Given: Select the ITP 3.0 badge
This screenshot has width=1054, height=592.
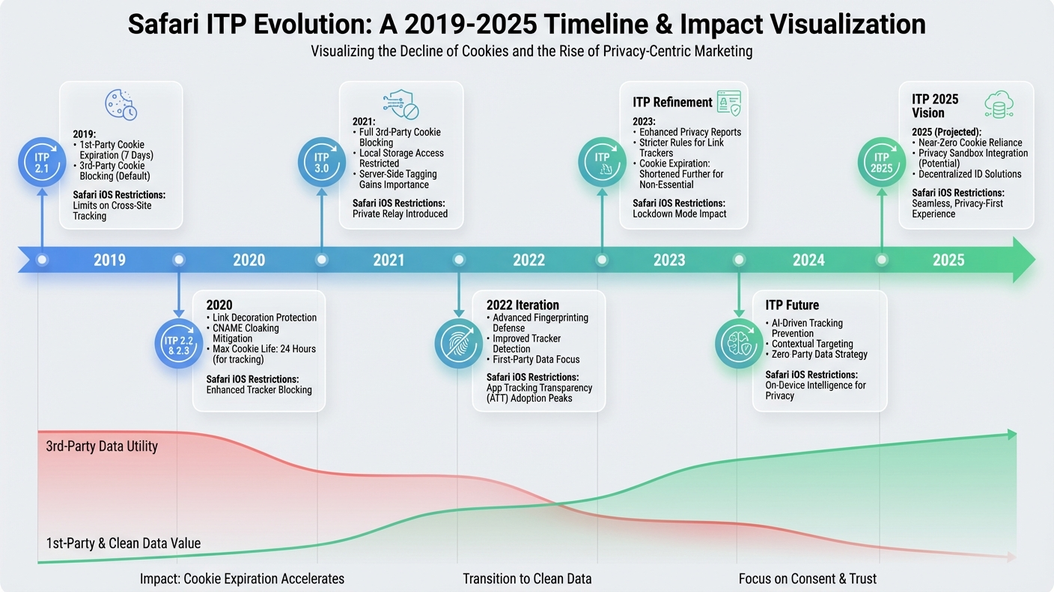Looking at the screenshot, I should 322,160.
